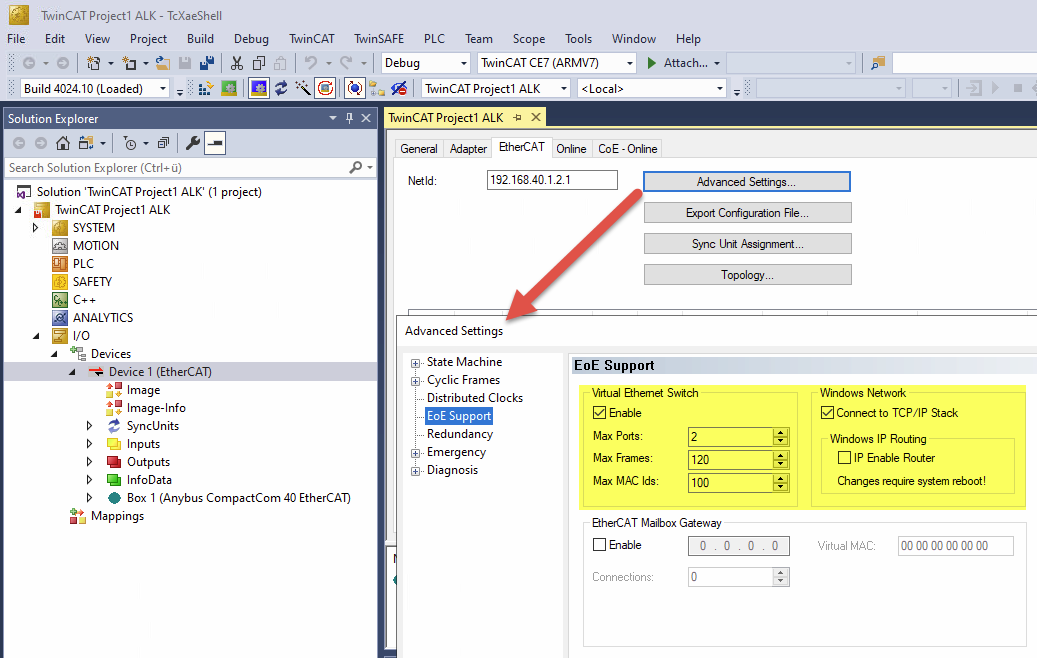Image resolution: width=1037 pixels, height=658 pixels.
Task: Click Export Configuration File... button
Action: click(747, 213)
